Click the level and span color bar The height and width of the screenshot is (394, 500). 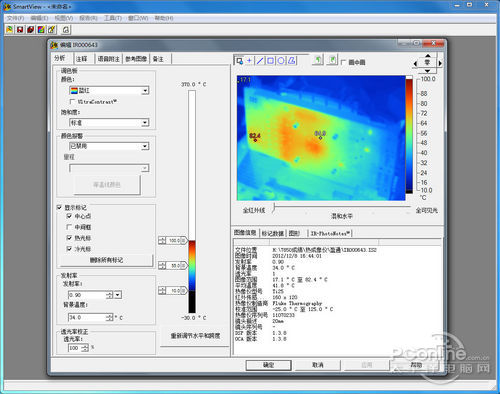192,202
